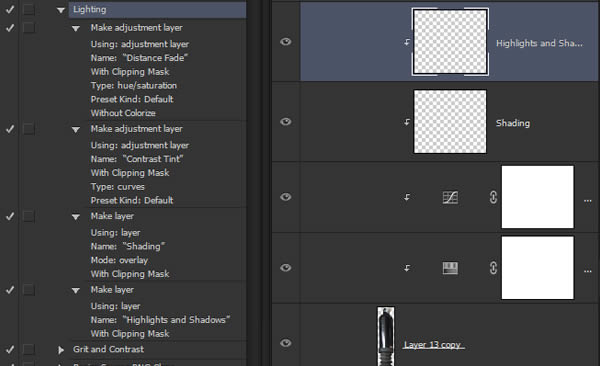Select the Shading layer name
600x366 pixels.
point(513,123)
